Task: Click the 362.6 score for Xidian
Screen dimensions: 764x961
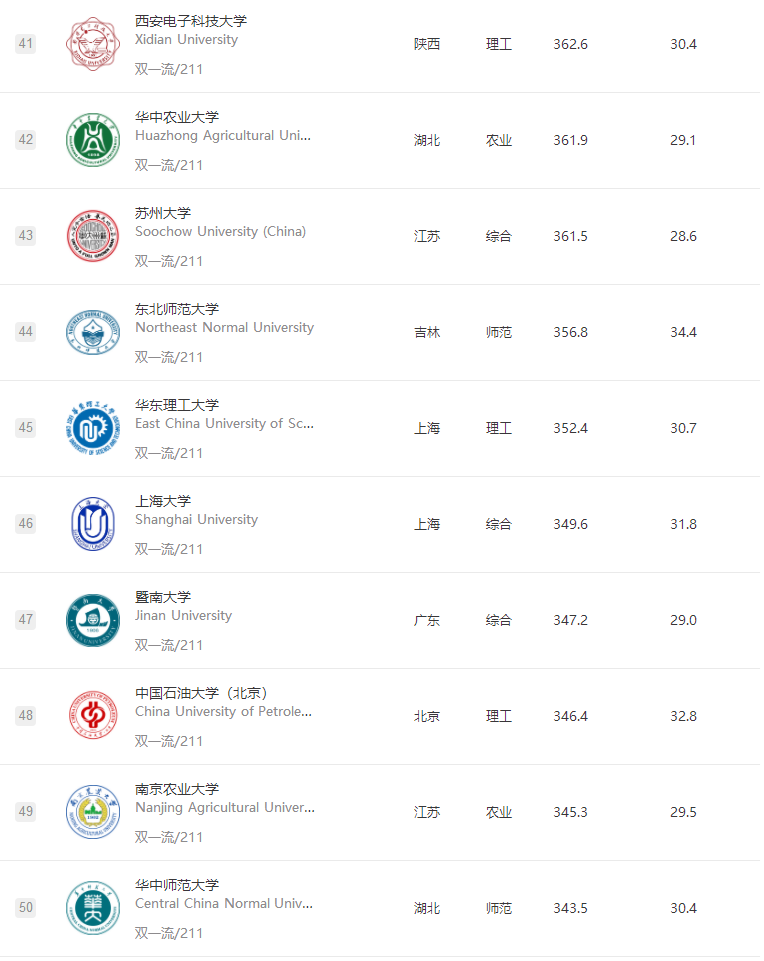Action: pyautogui.click(x=570, y=44)
